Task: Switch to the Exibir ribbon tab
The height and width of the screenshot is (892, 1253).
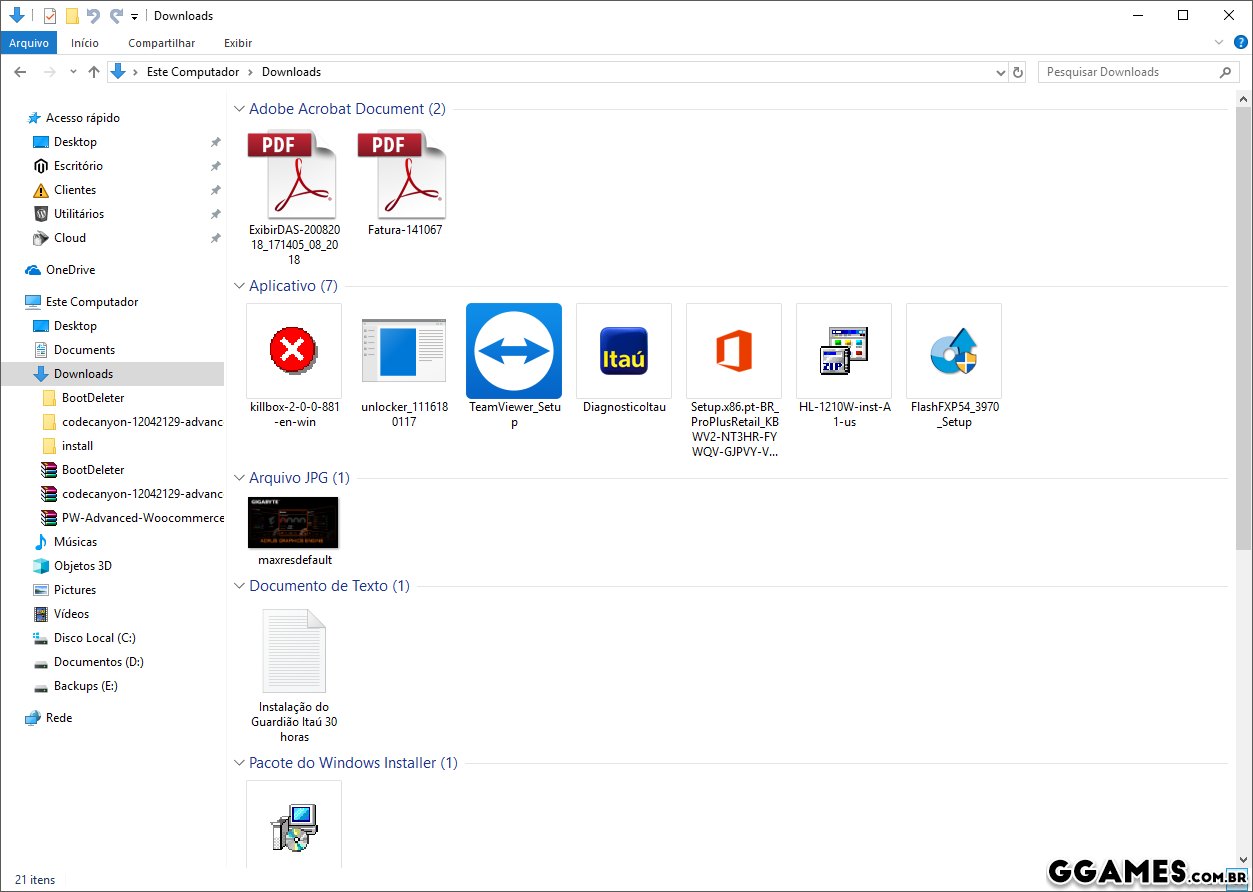Action: point(238,43)
